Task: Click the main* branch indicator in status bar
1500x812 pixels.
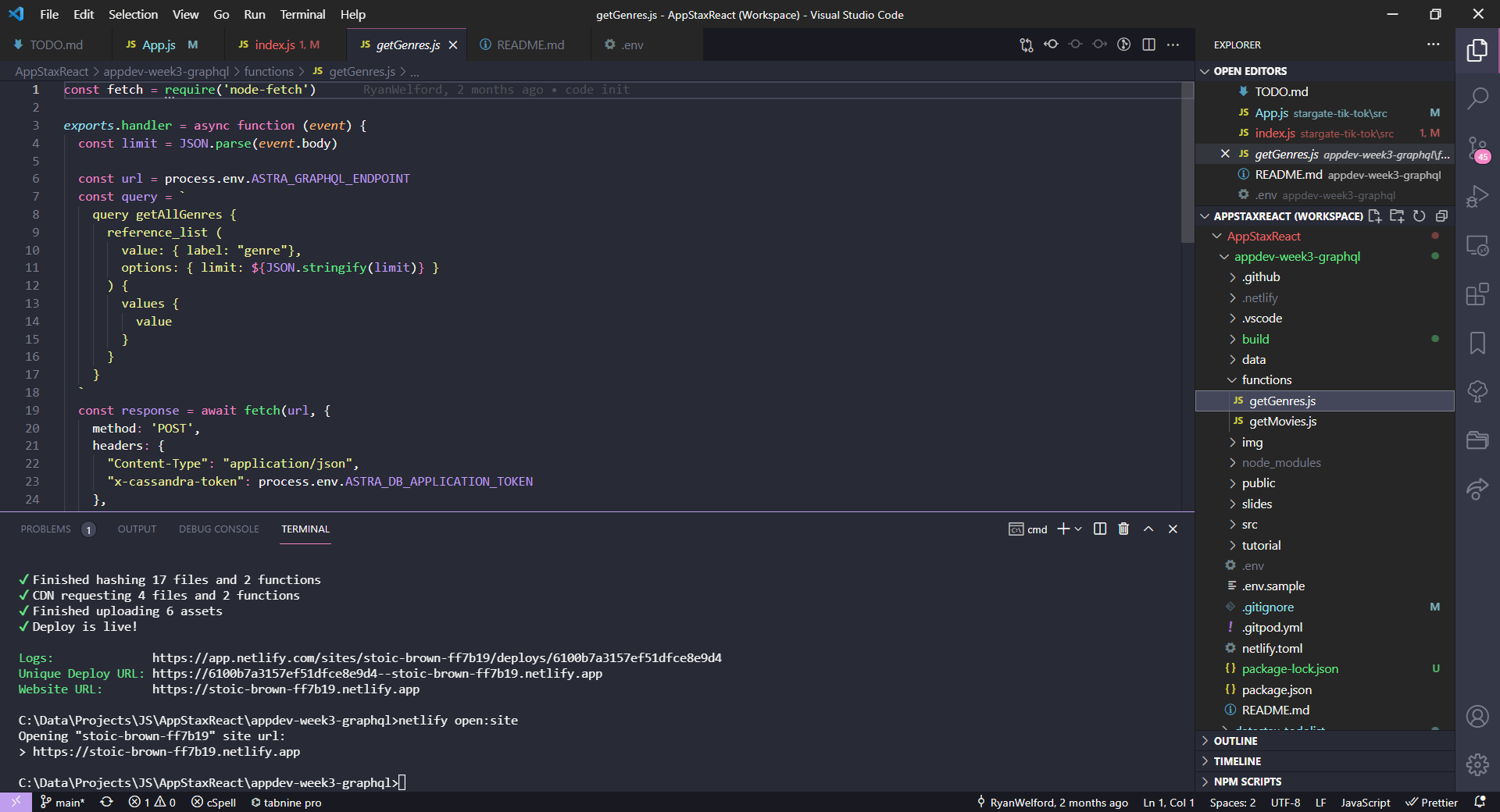Action: [62, 802]
